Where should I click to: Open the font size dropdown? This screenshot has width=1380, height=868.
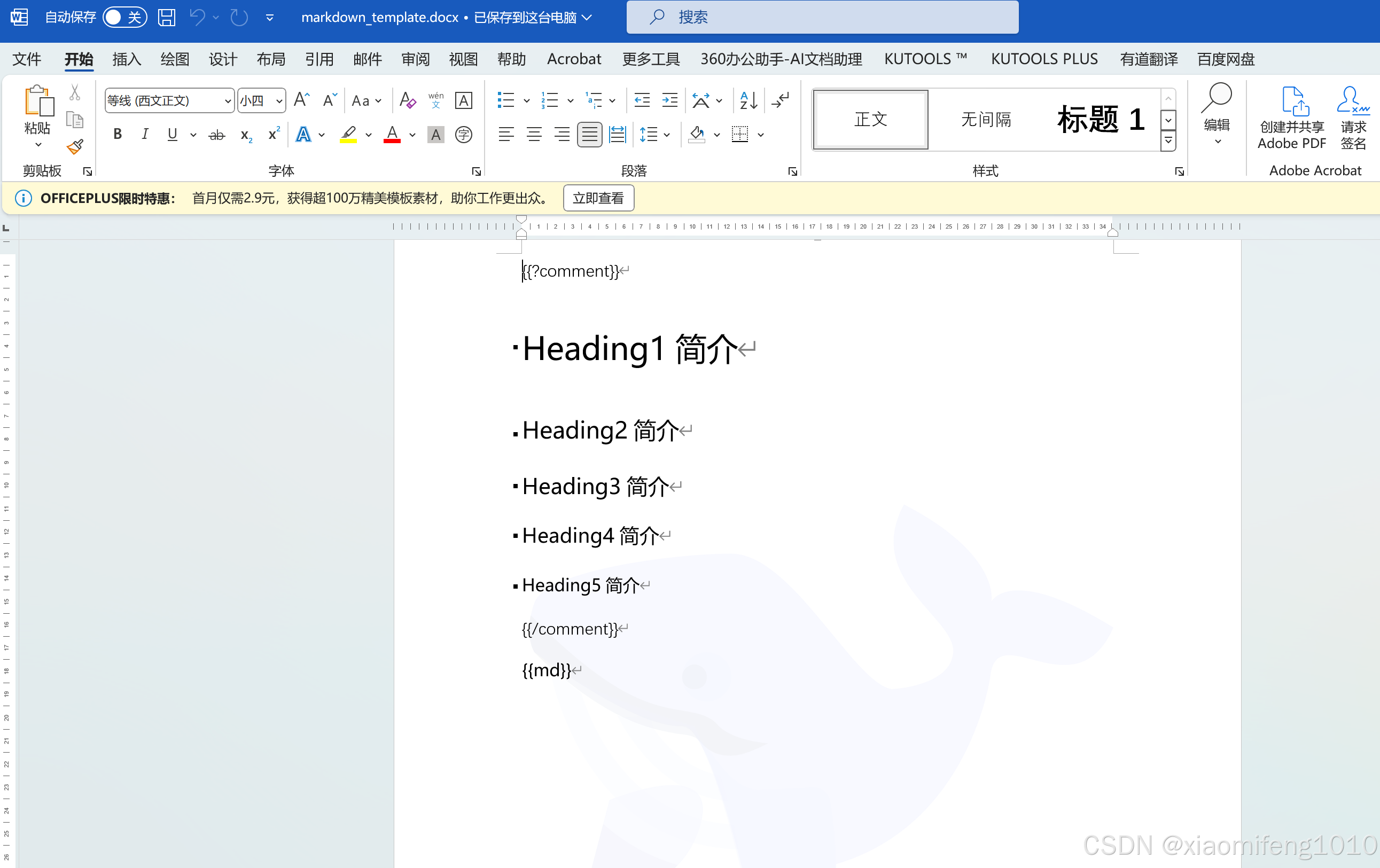[279, 101]
